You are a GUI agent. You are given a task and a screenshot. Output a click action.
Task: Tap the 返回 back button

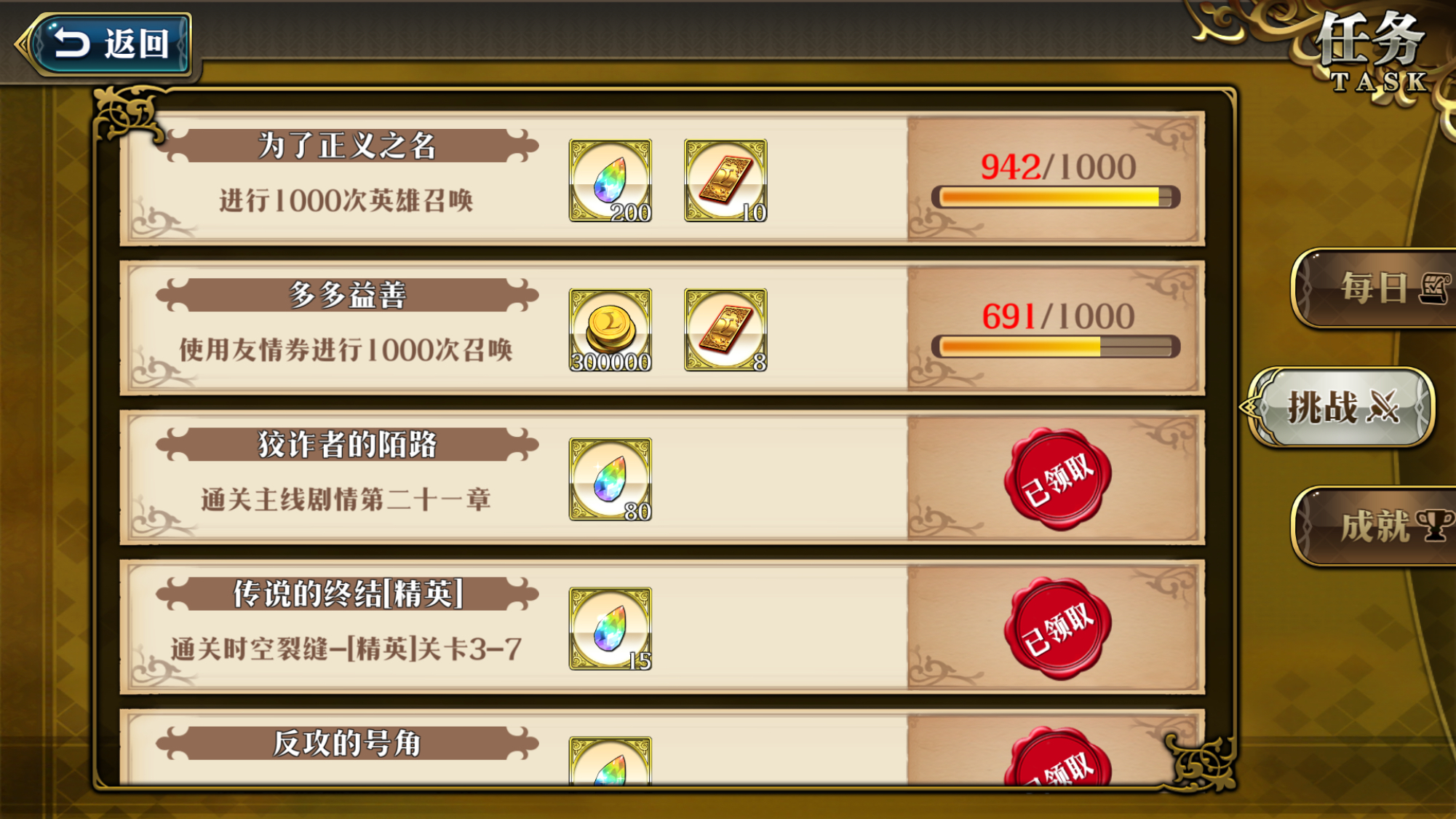point(104,44)
